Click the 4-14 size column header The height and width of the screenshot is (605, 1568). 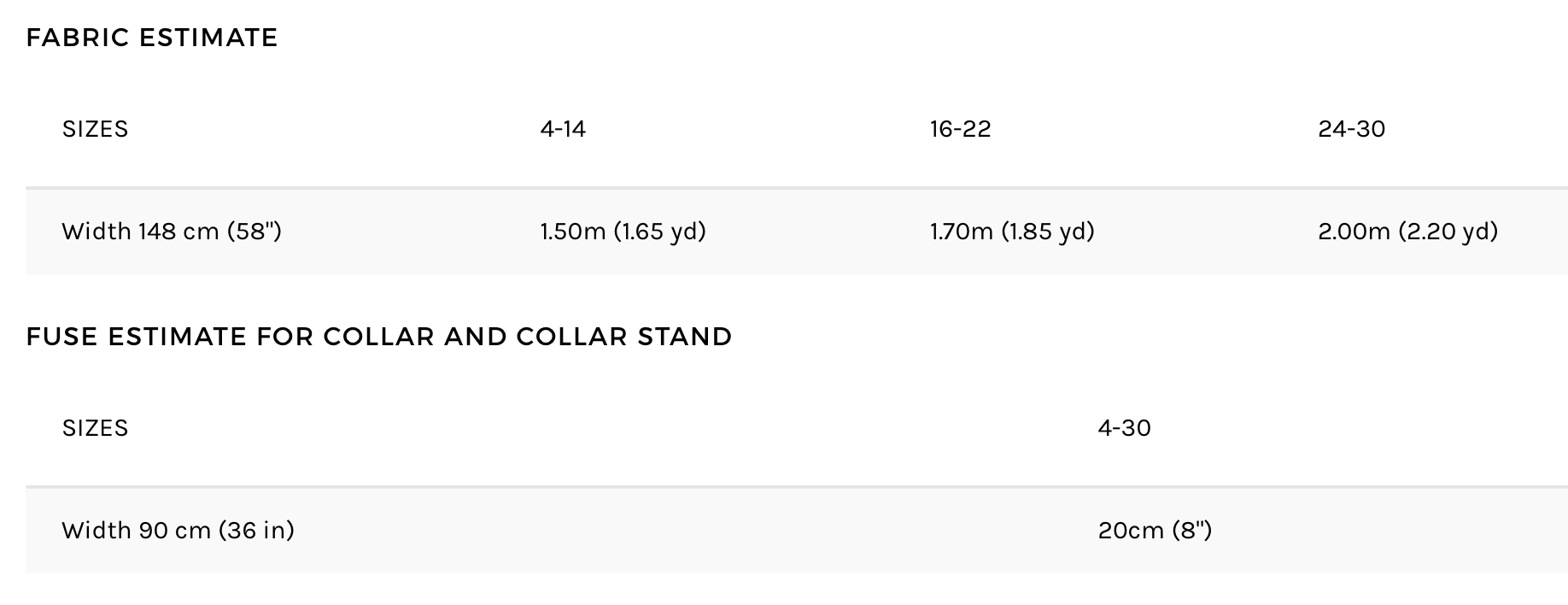(563, 129)
